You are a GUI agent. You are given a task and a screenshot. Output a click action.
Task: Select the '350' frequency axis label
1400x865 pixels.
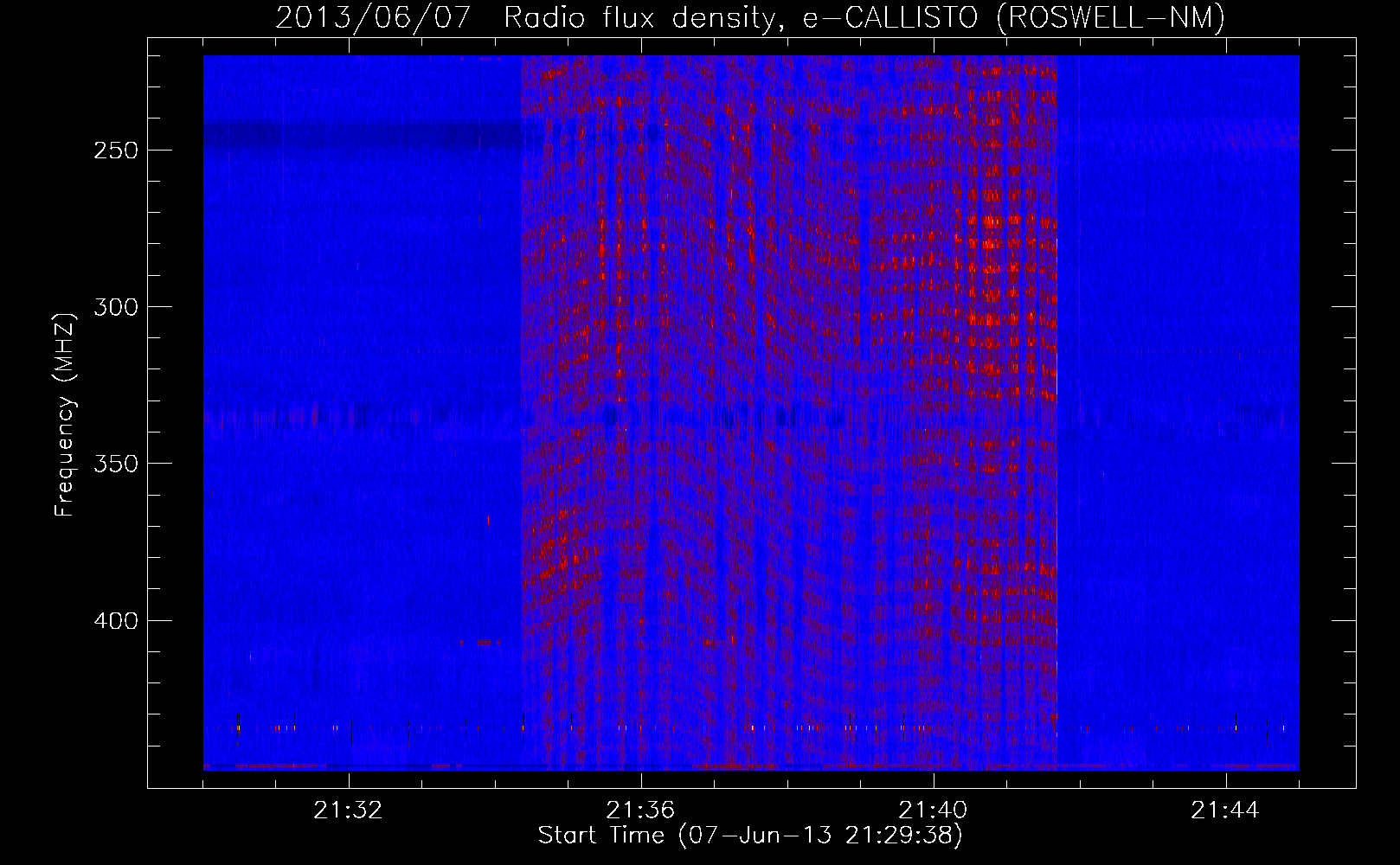point(116,464)
